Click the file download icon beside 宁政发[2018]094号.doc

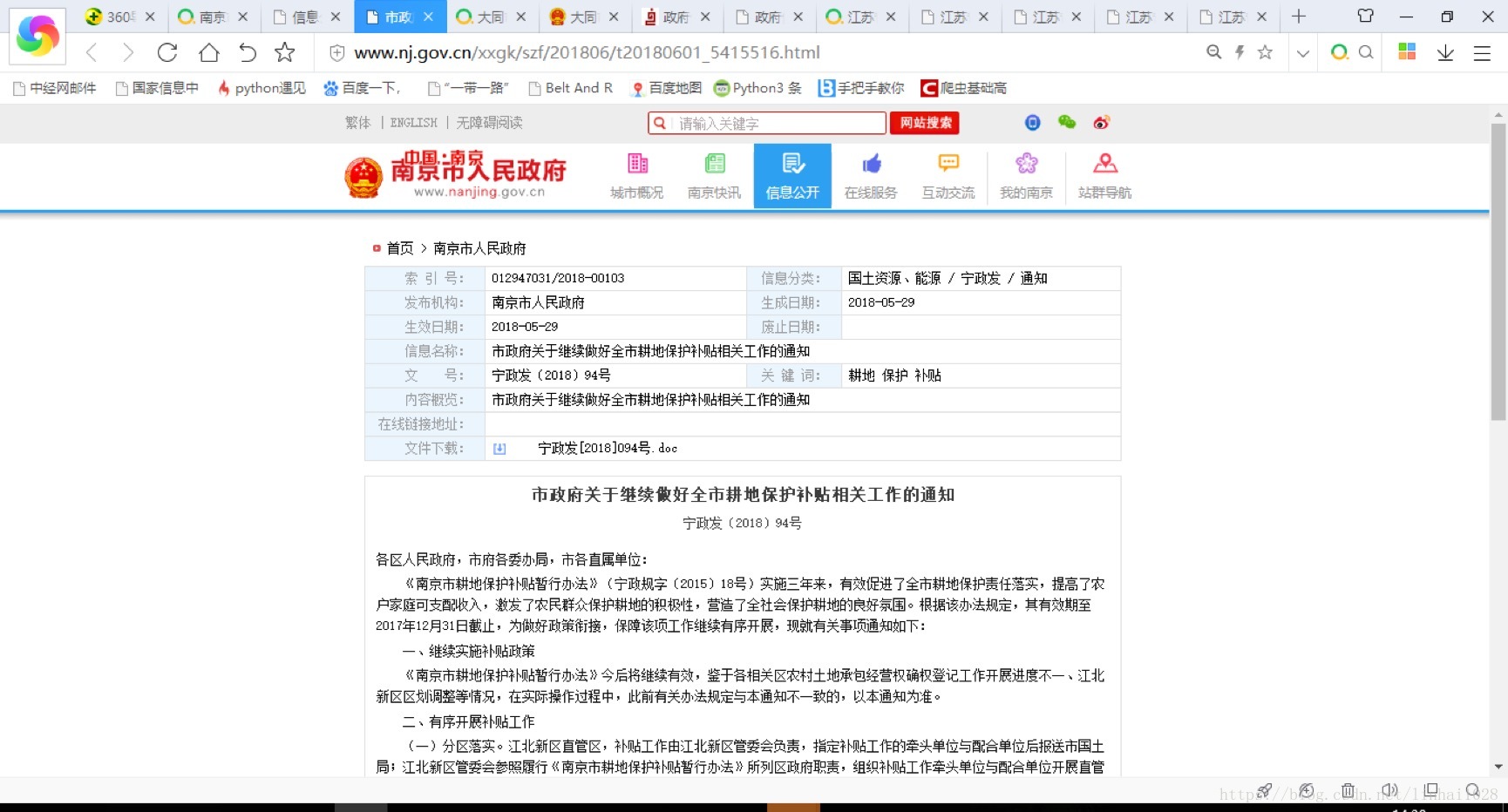point(499,449)
